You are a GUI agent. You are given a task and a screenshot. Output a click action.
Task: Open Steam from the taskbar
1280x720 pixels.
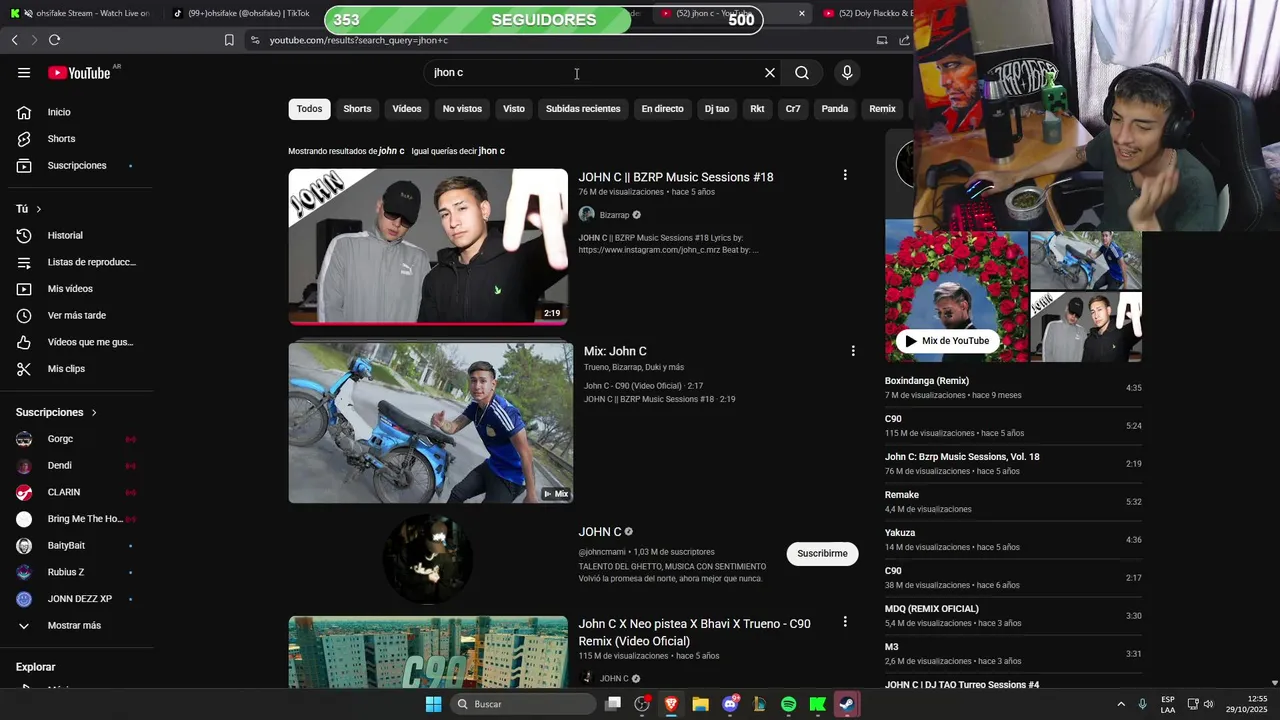(x=846, y=704)
